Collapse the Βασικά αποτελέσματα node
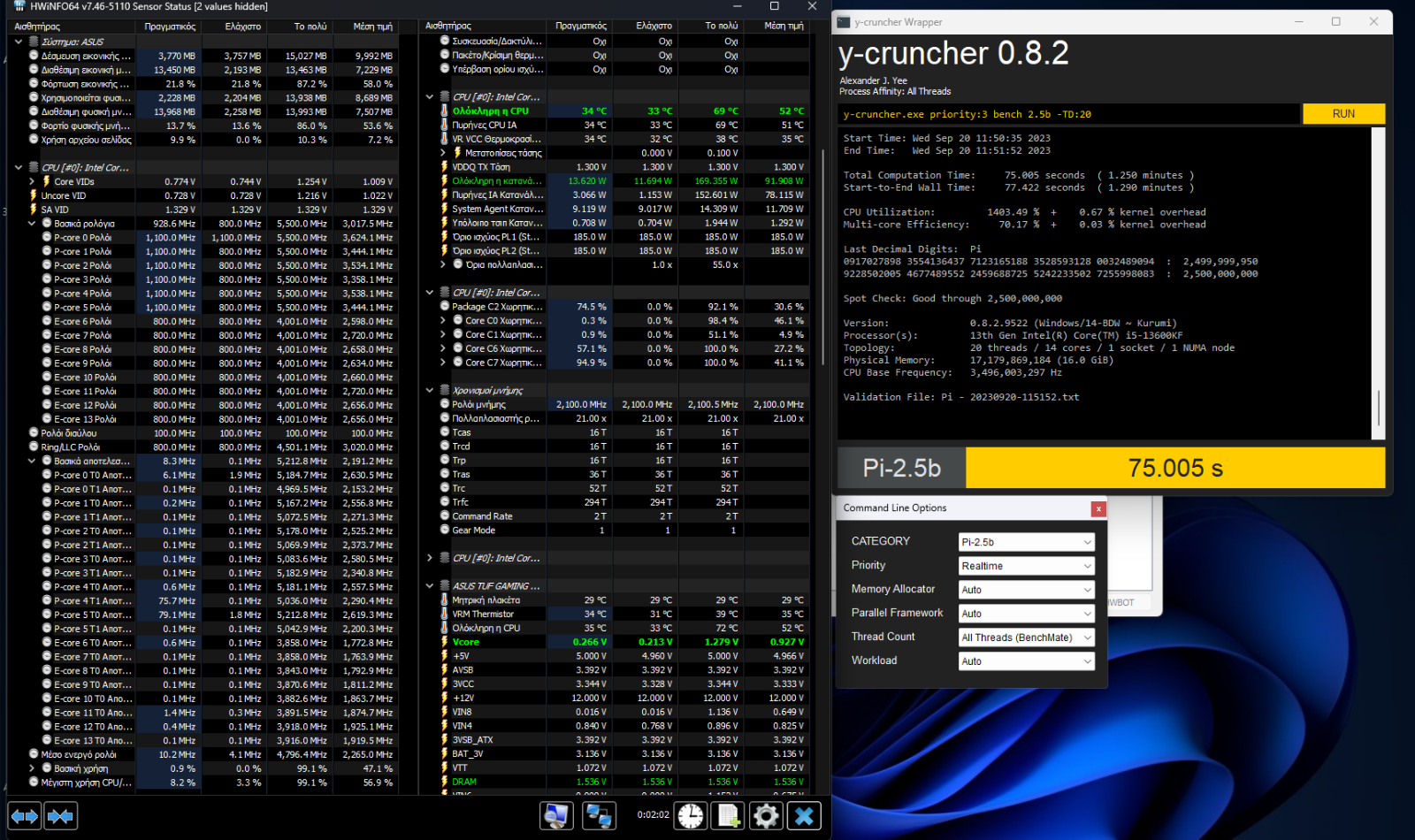Viewport: 1415px width, 840px height. point(32,461)
